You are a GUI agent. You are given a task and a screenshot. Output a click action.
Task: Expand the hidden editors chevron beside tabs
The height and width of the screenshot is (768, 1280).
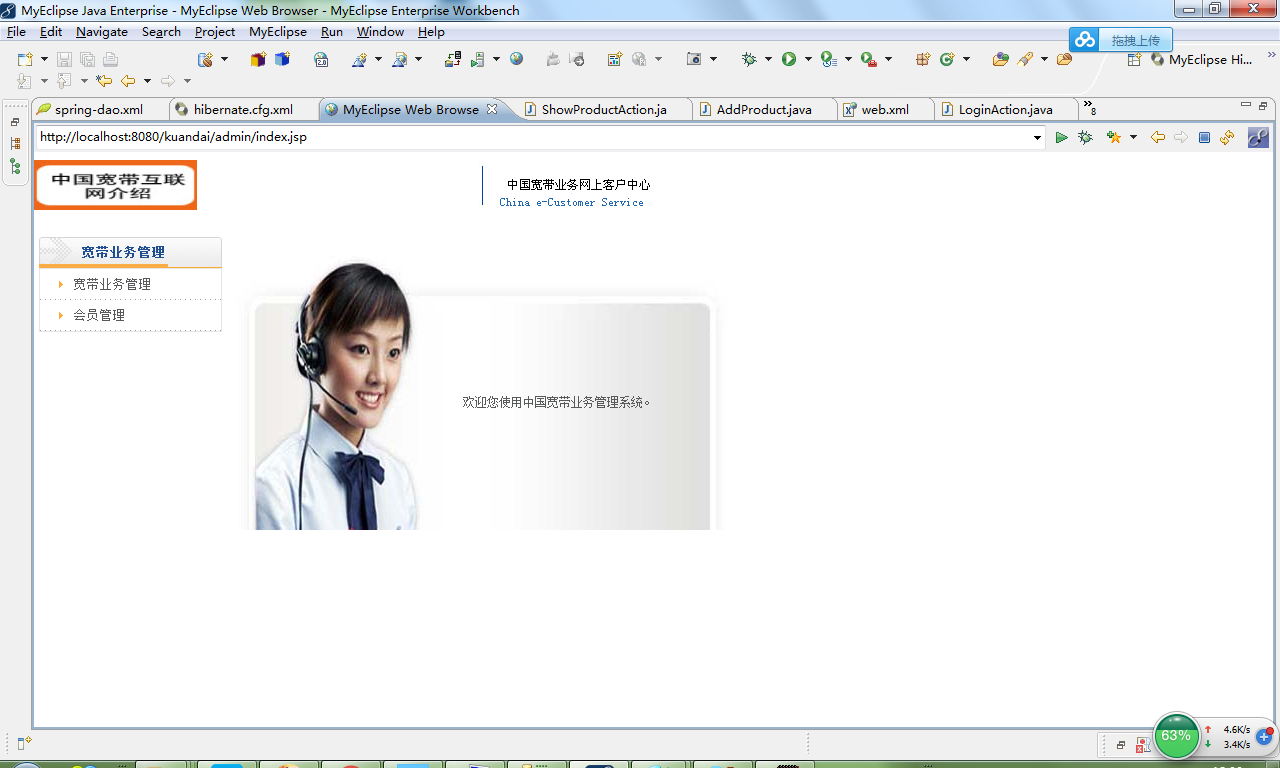1089,105
